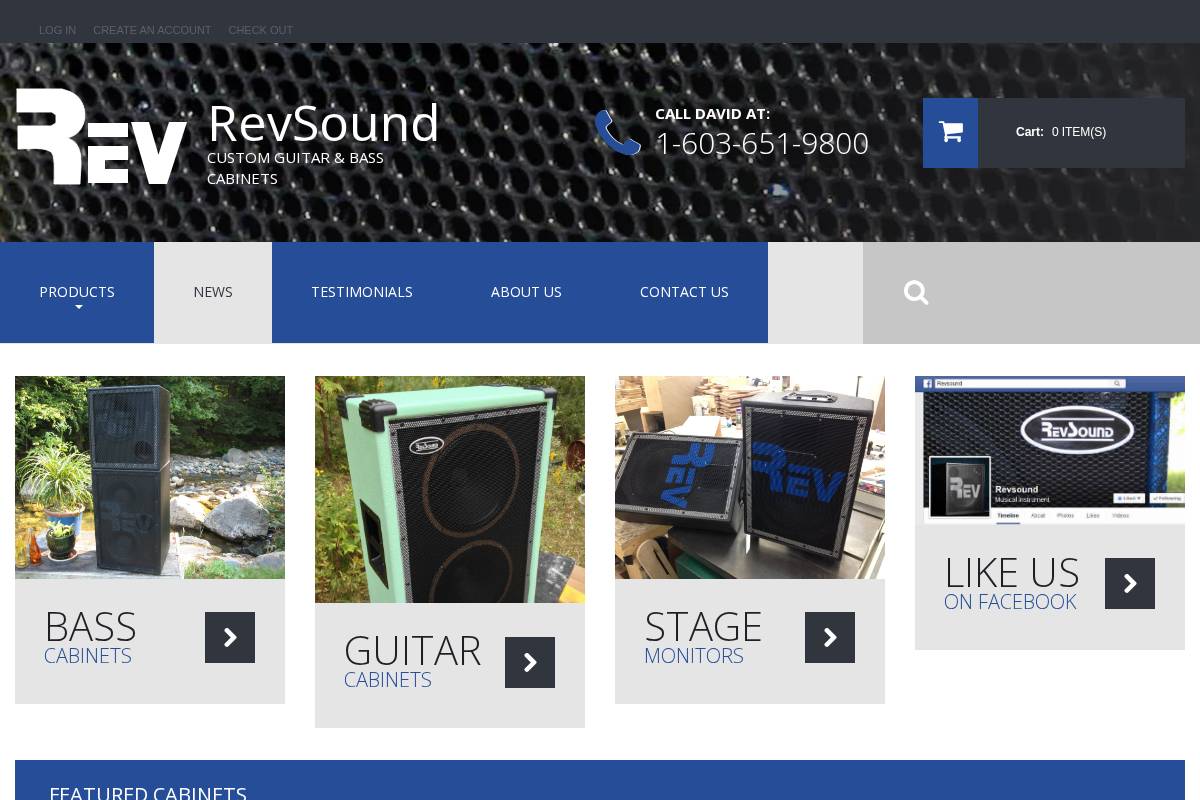Click the shopping cart icon
This screenshot has height=800, width=1200.
tap(950, 131)
